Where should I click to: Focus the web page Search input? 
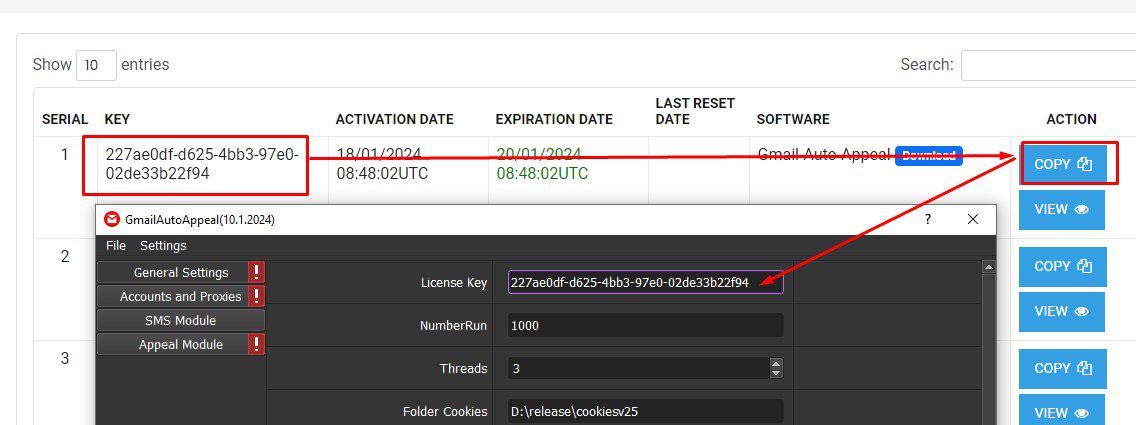pos(1048,64)
